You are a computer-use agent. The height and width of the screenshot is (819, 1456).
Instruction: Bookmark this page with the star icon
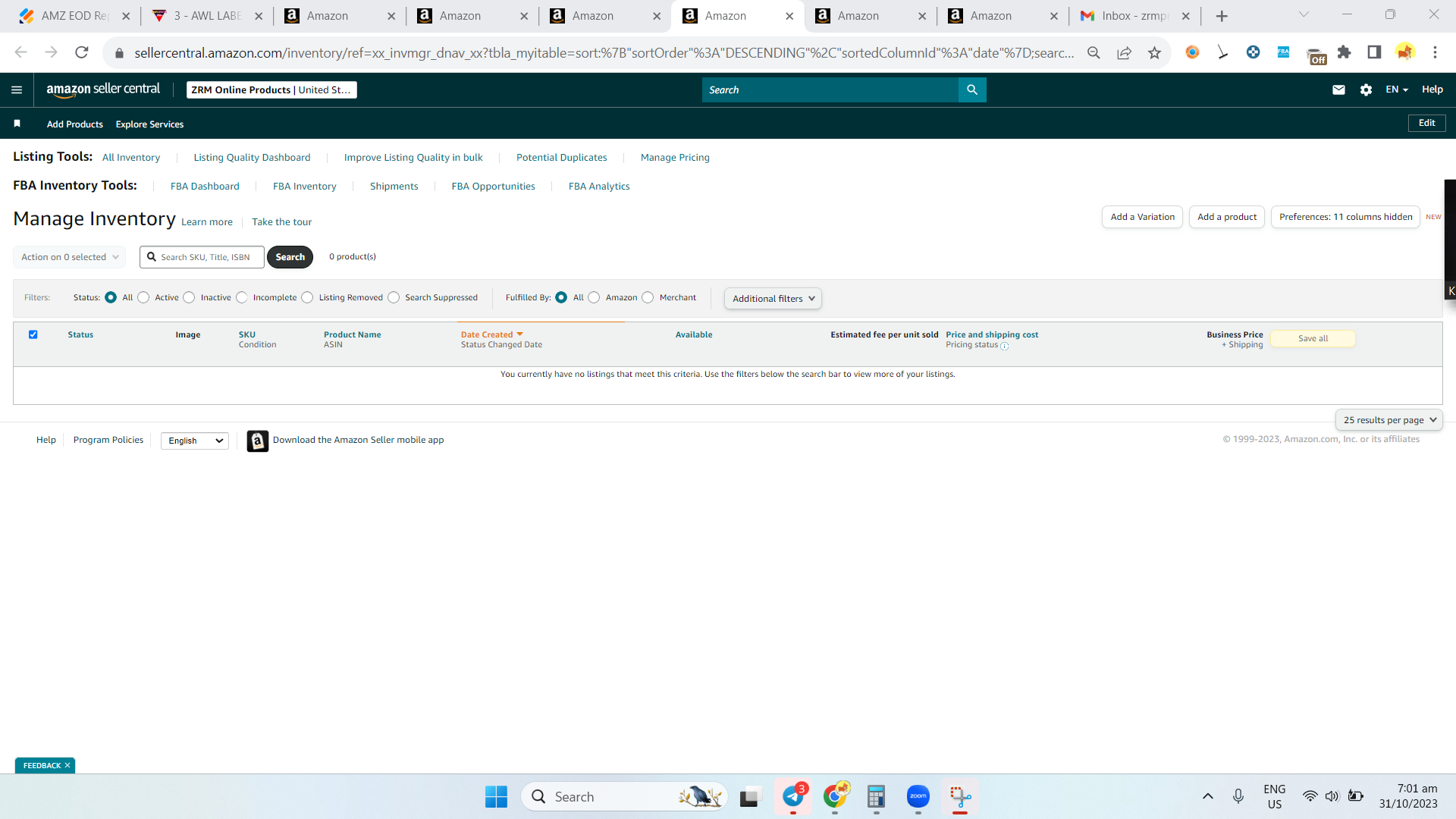click(x=1154, y=52)
